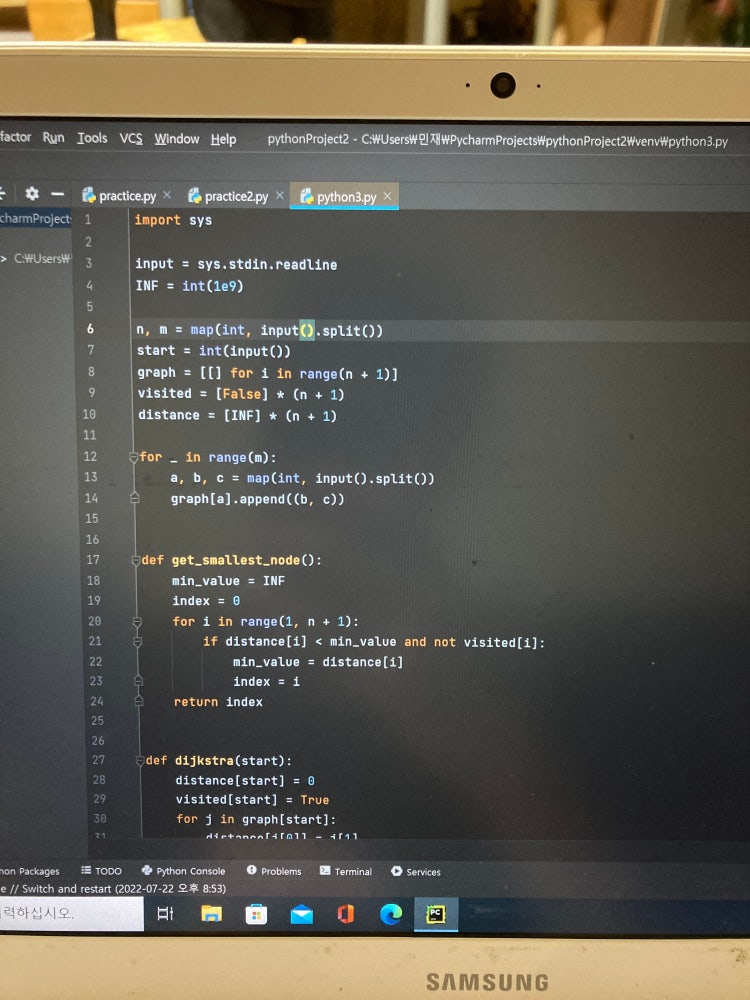Hide the project panel using minus icon
Image resolution: width=750 pixels, height=1000 pixels.
point(58,194)
